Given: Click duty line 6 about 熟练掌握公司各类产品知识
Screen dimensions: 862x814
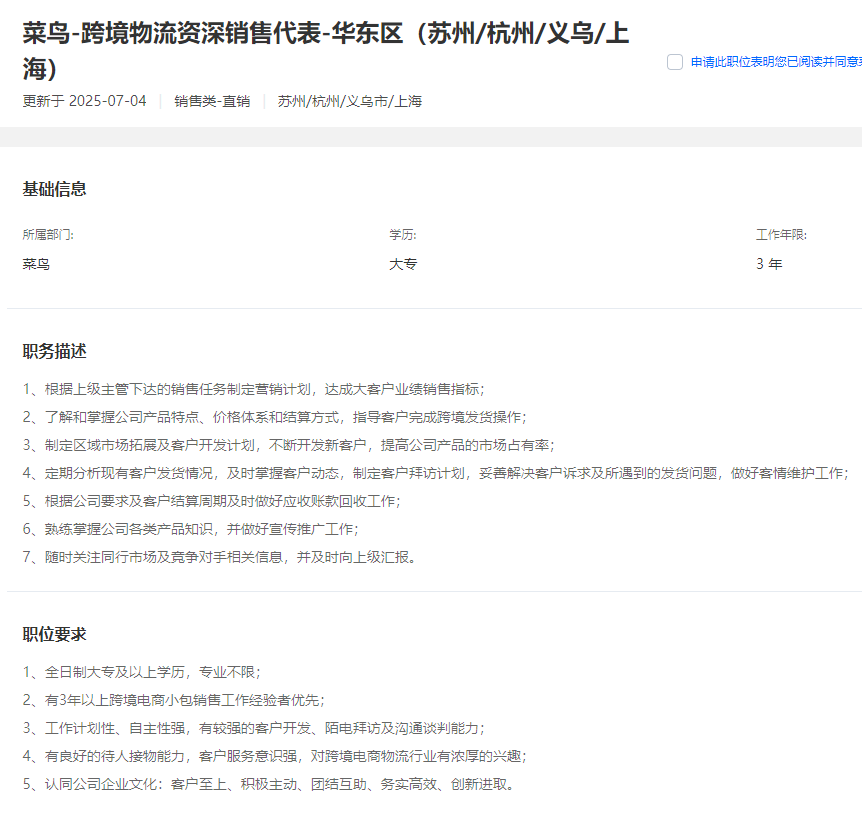Looking at the screenshot, I should pos(191,529).
